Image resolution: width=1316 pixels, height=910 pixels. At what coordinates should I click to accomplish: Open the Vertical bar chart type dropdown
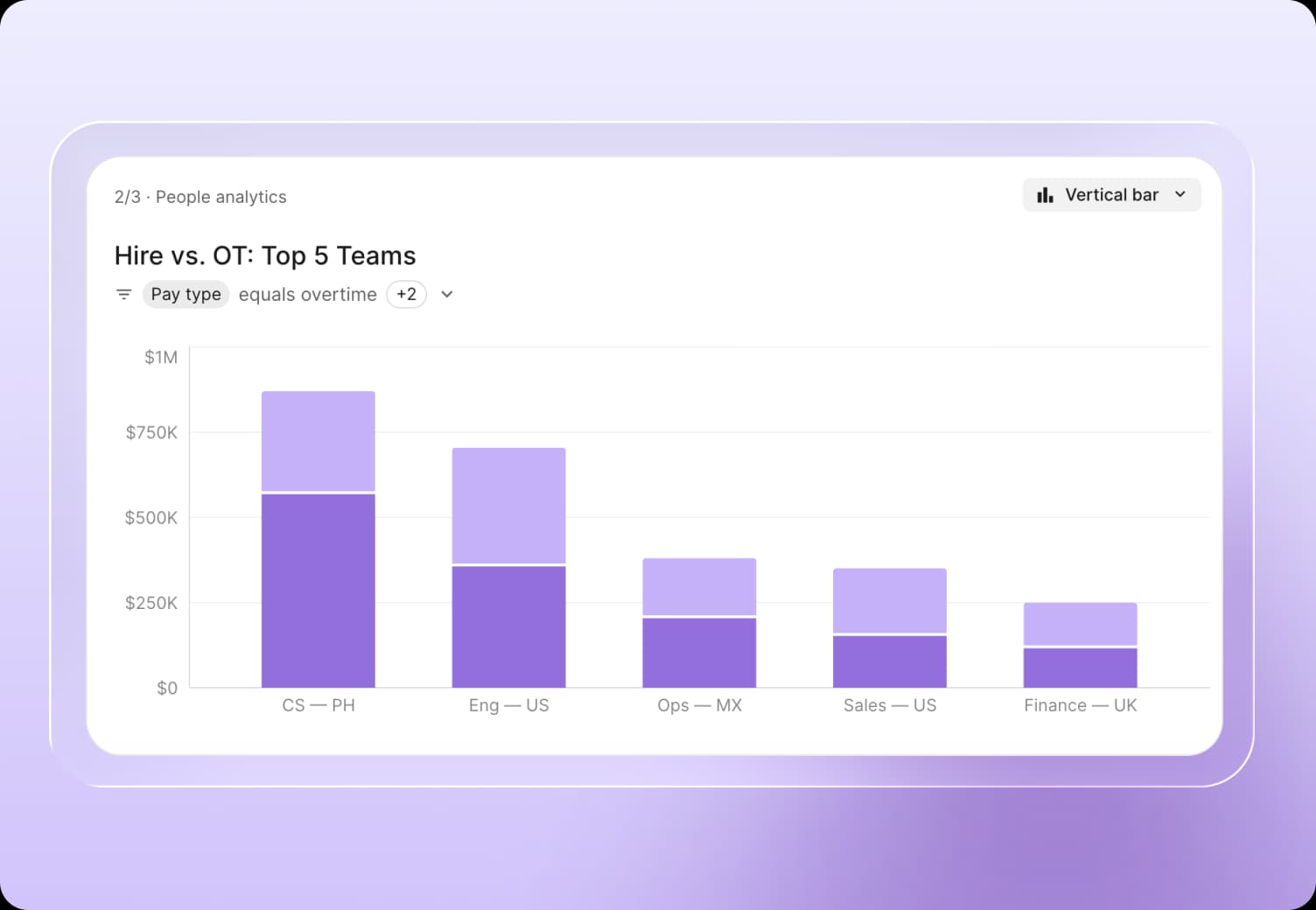click(1111, 195)
